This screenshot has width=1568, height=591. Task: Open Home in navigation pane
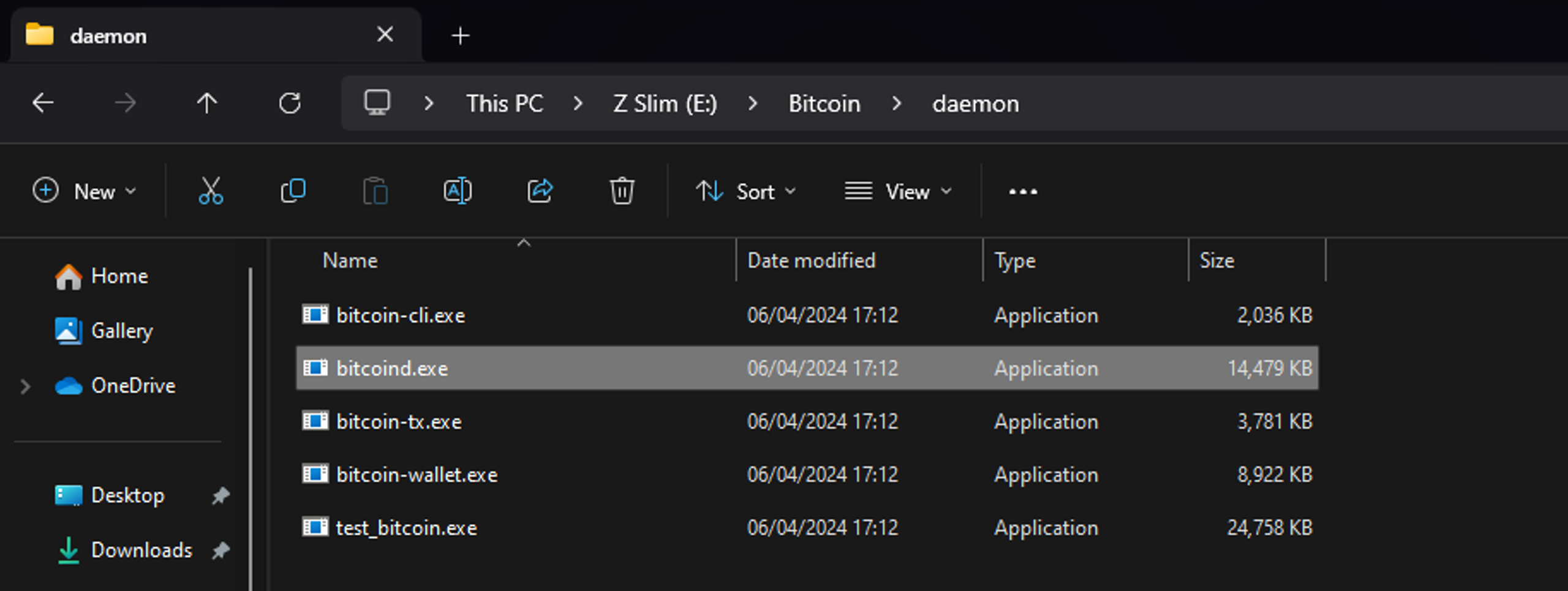point(102,276)
